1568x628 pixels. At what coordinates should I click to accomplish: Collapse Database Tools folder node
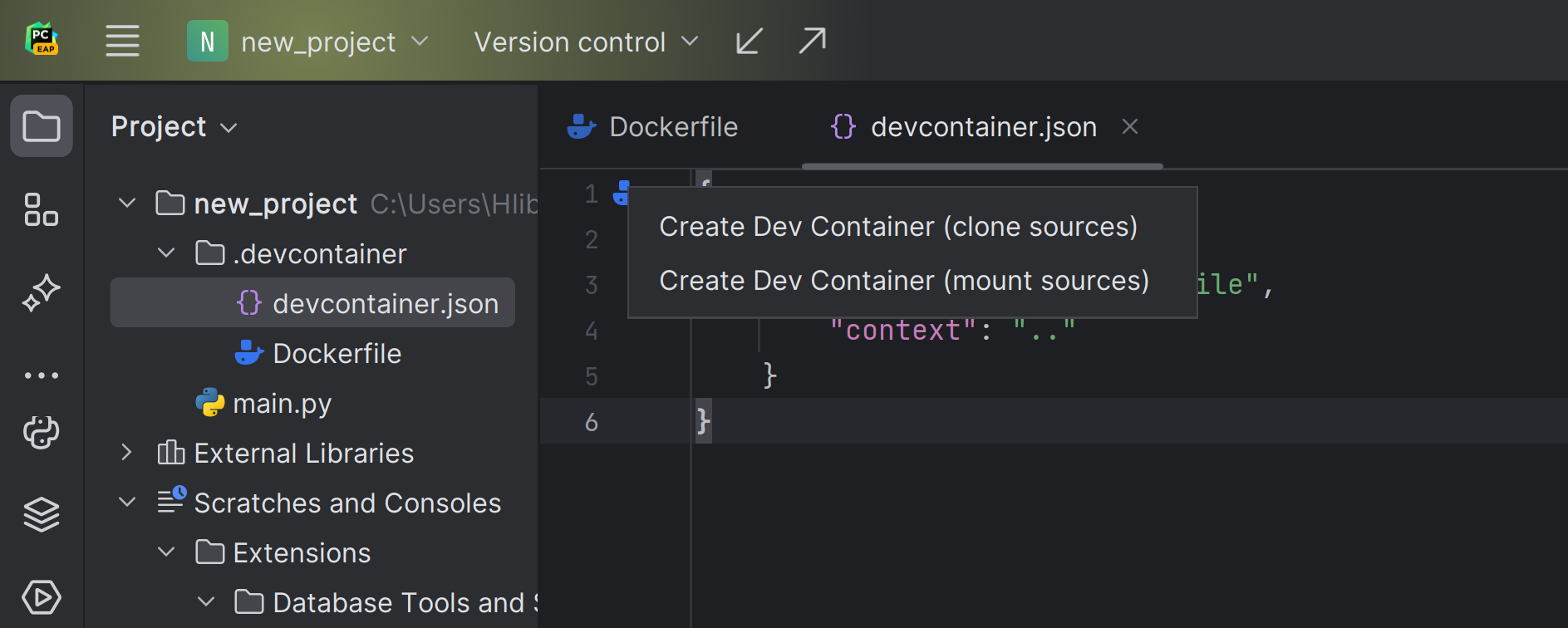pos(206,601)
